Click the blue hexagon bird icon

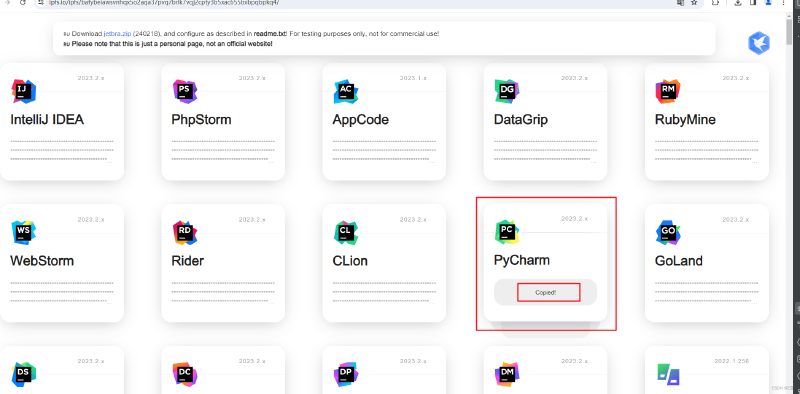click(x=759, y=43)
